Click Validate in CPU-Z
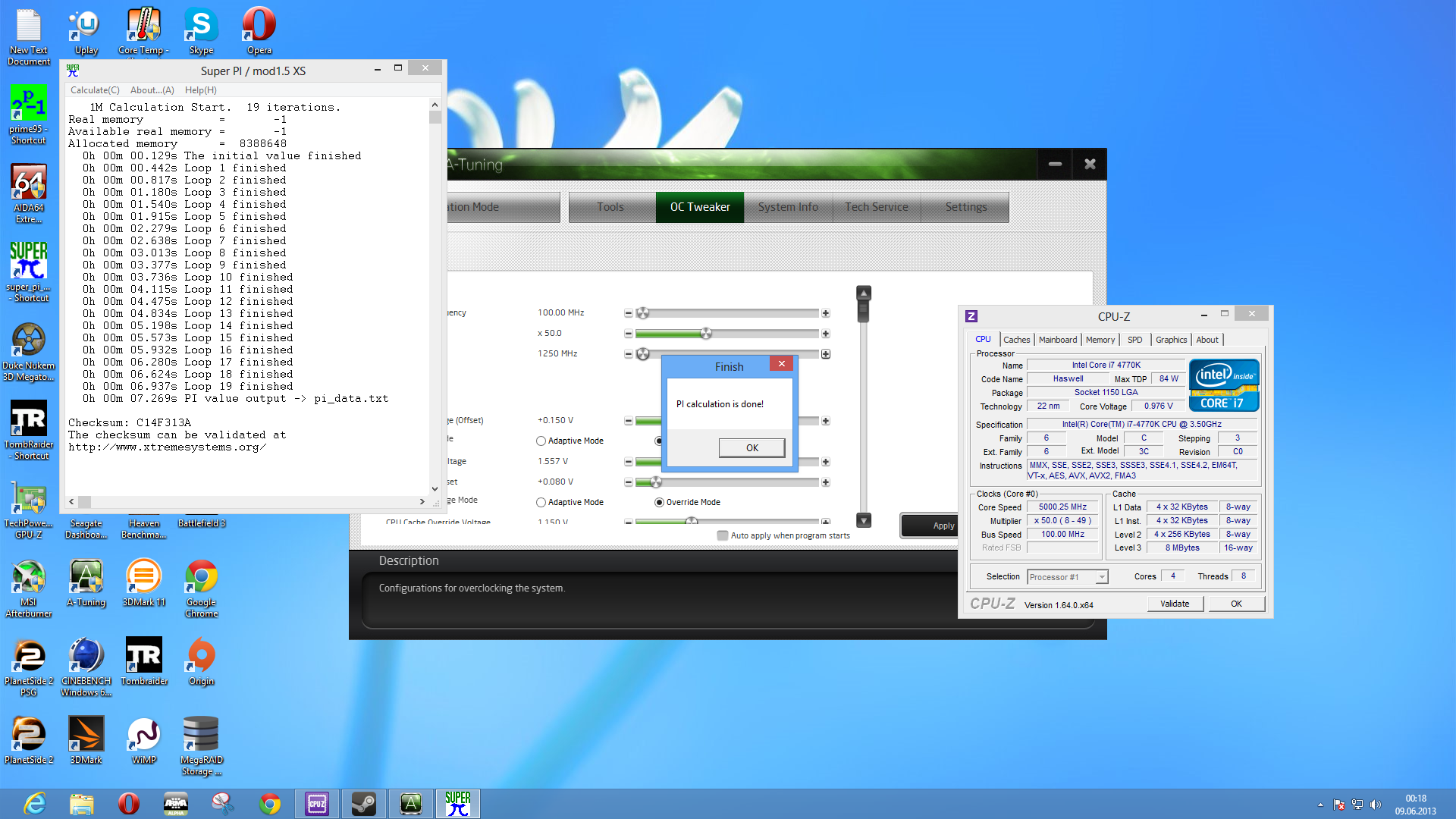Viewport: 1456px width, 819px height. click(x=1175, y=604)
